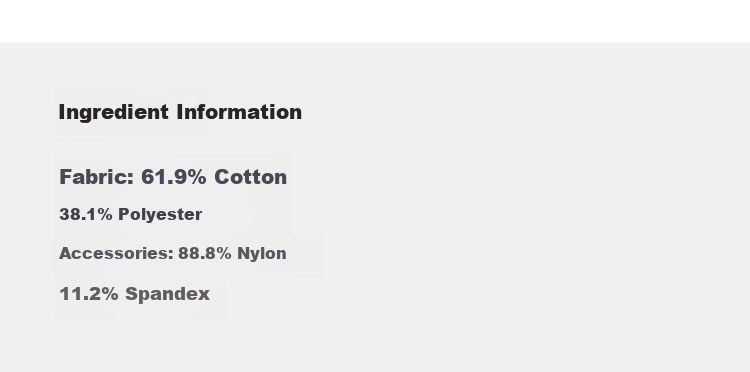Click the Fabric: 61.9% Cotton line

(x=173, y=177)
